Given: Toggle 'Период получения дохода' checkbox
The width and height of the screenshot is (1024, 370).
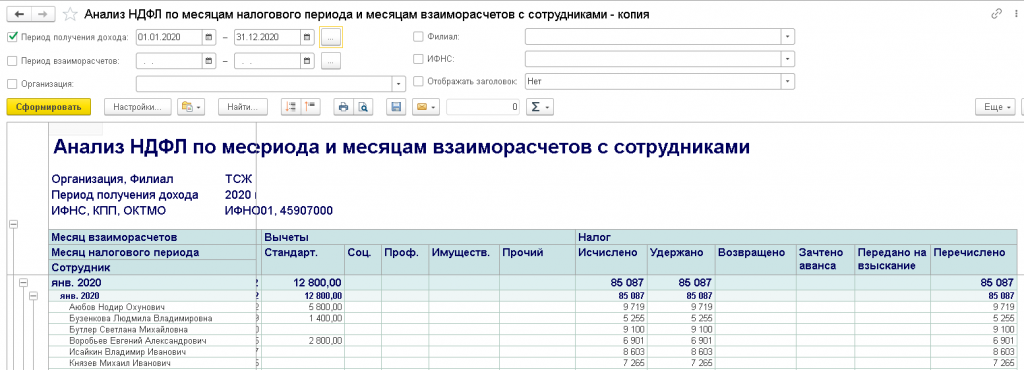Looking at the screenshot, I should pos(12,37).
